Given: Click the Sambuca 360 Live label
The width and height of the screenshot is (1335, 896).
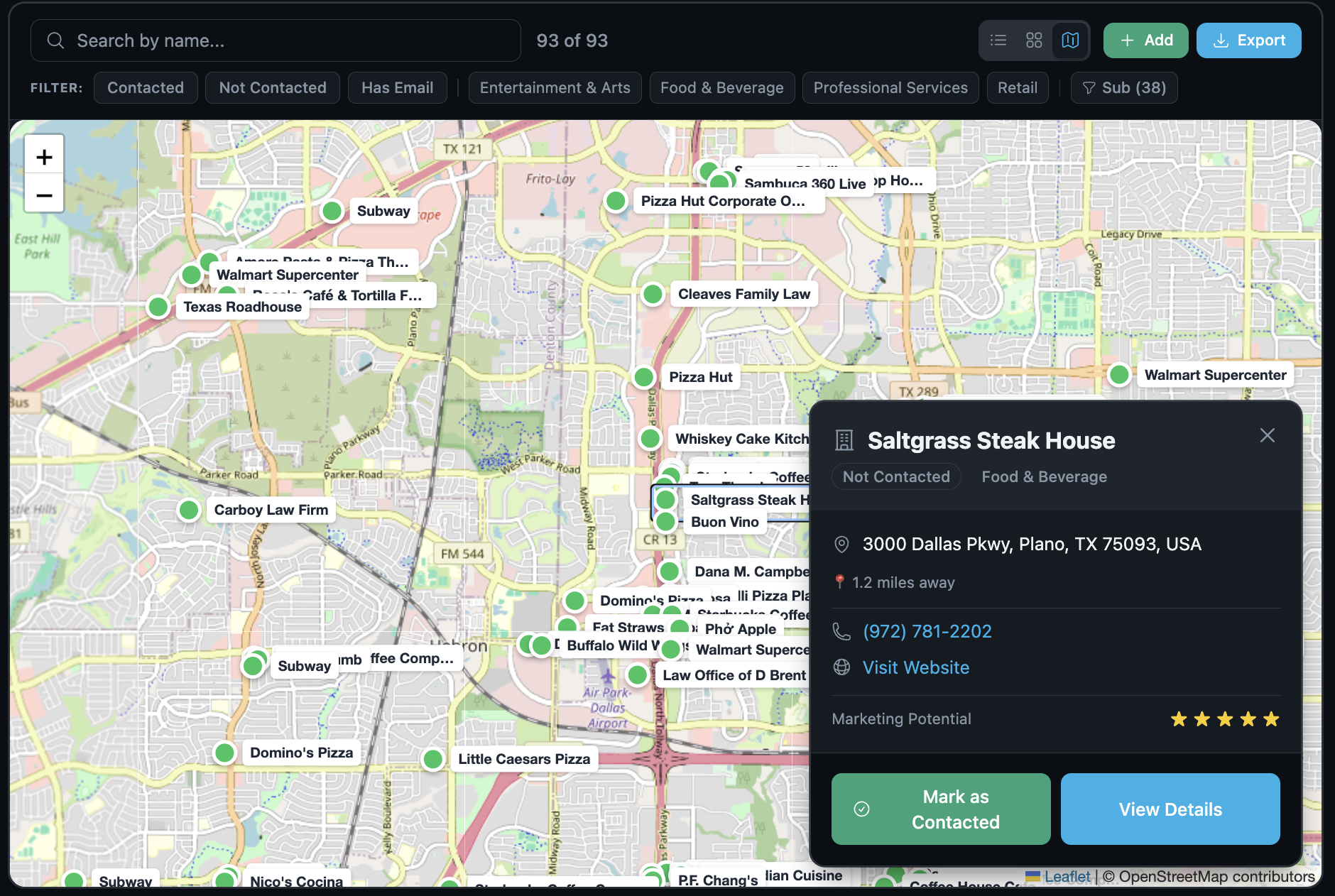Looking at the screenshot, I should 805,184.
